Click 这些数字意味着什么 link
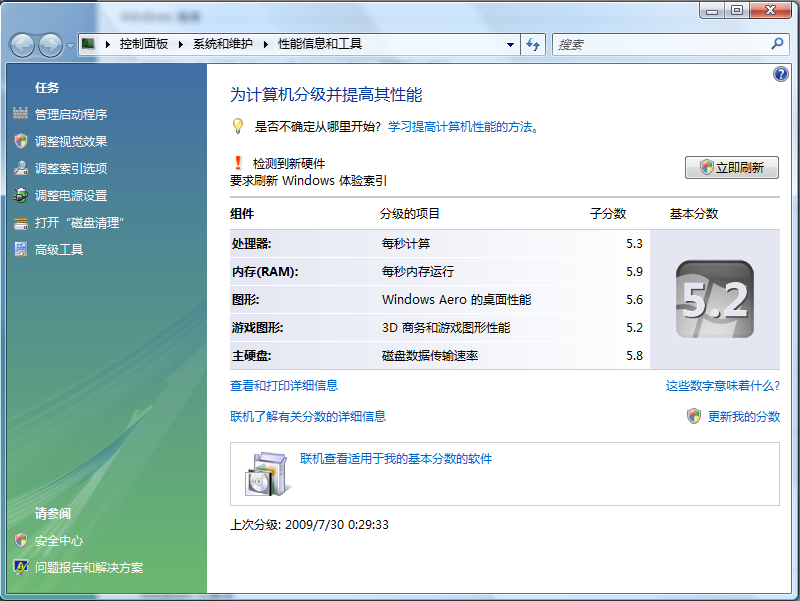Viewport: 800px width, 601px height. click(722, 385)
